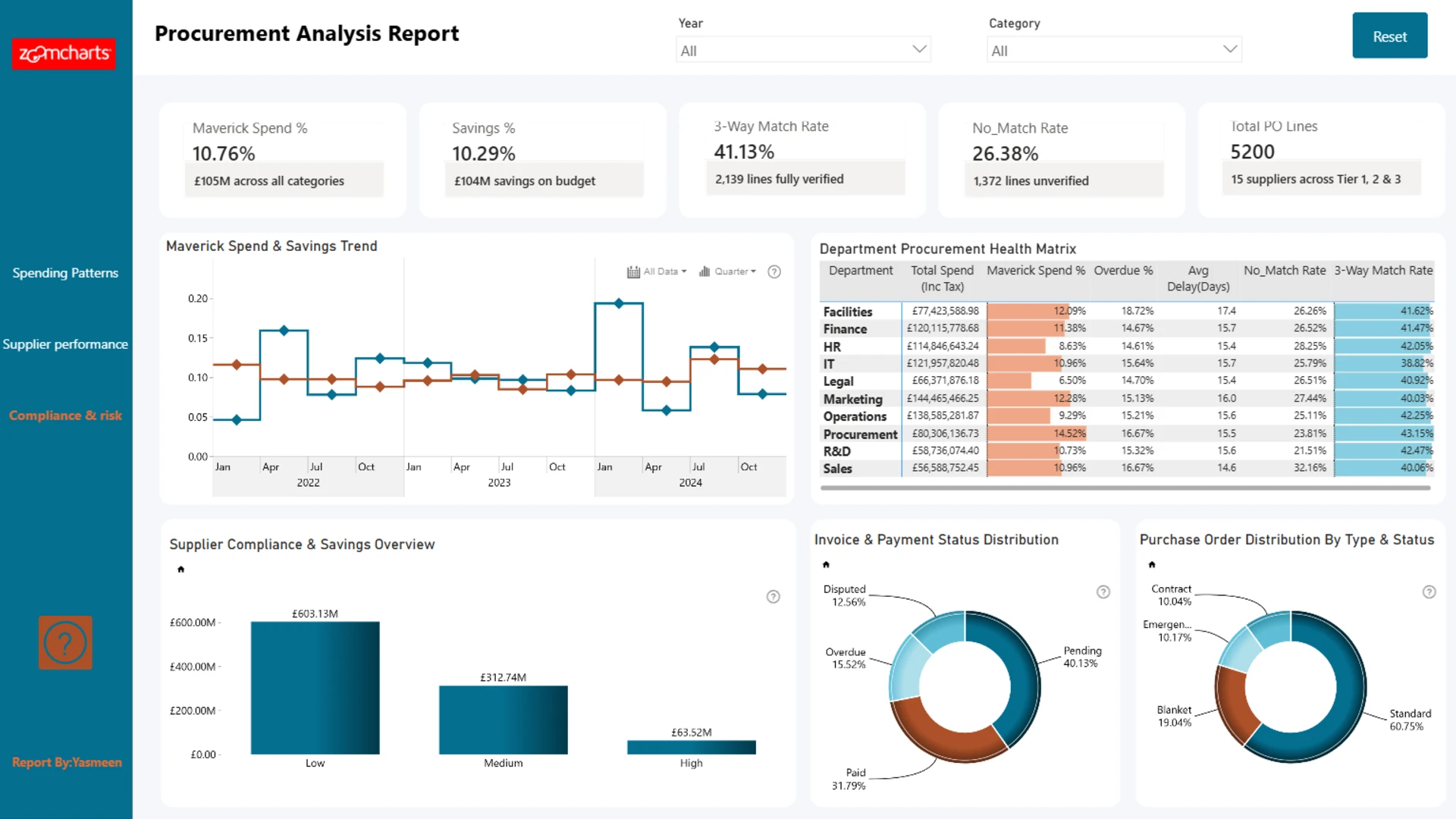Screen dimensions: 1456x819
Task: Click the Overdue 15.52% label
Action: [846, 658]
